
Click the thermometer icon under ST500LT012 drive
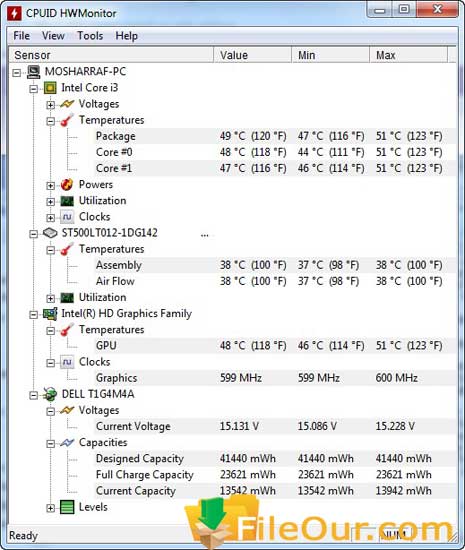point(67,249)
